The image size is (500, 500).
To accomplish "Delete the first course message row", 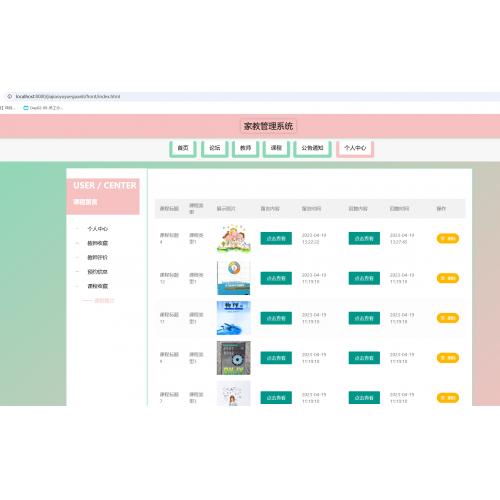I will coord(448,238).
